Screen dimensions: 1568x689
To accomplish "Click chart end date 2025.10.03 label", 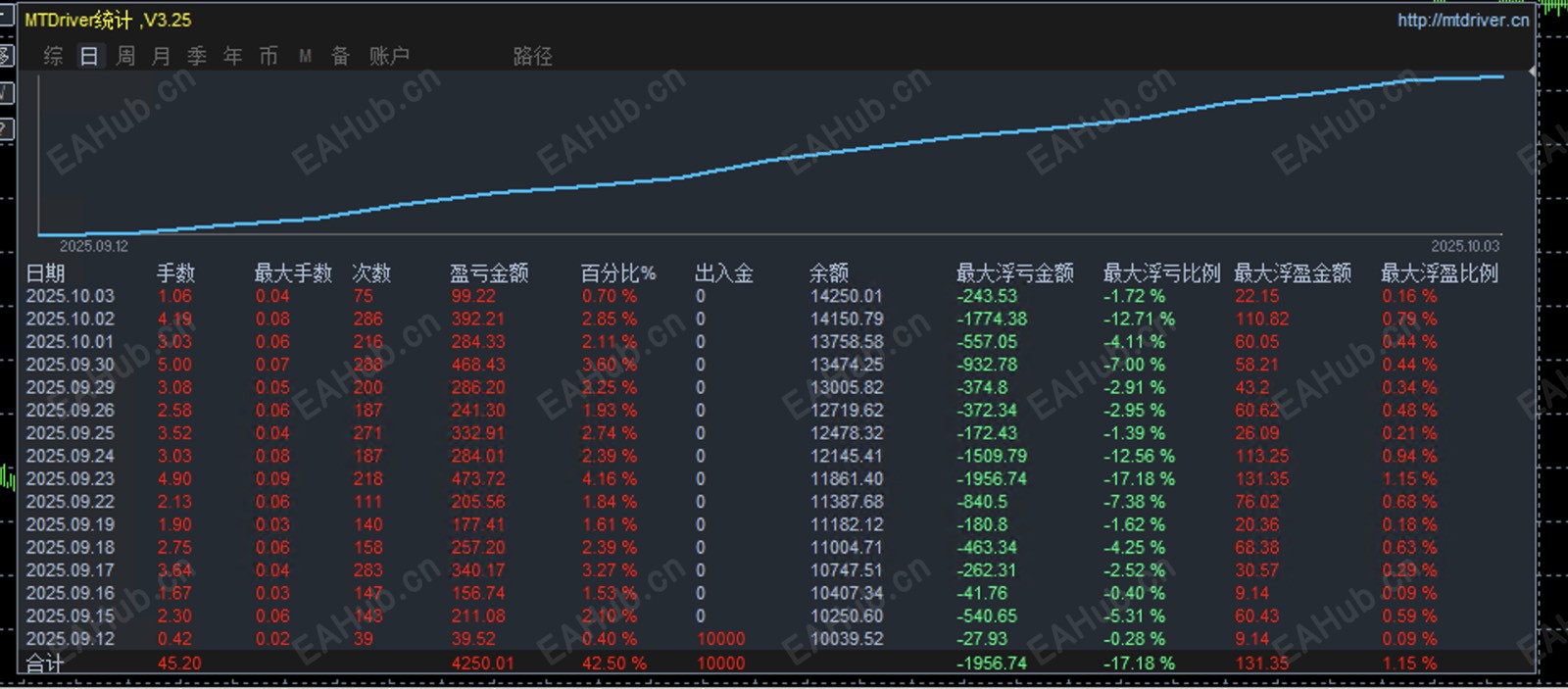I will [1464, 246].
